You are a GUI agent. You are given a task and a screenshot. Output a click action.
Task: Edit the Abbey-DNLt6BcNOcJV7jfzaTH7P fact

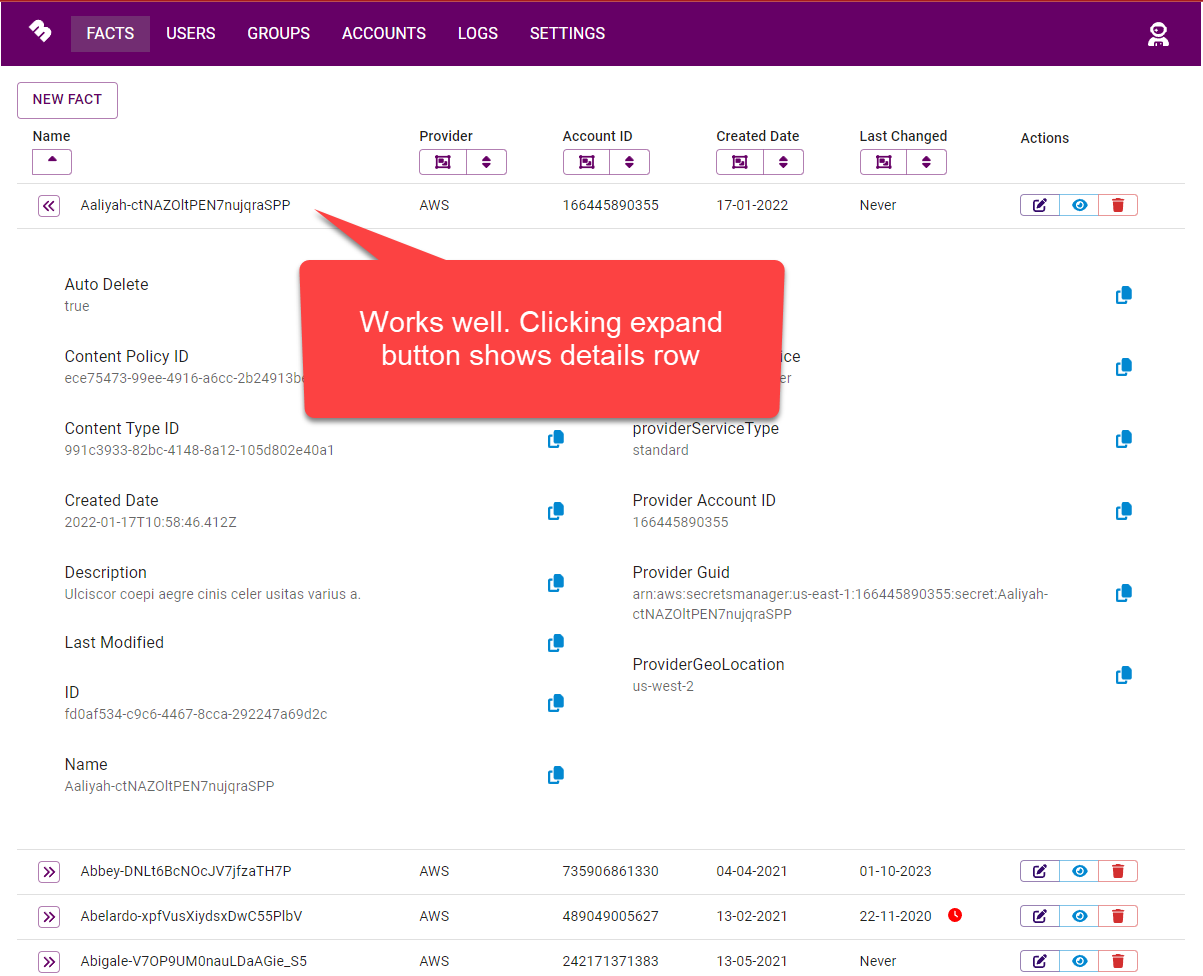(x=1040, y=871)
